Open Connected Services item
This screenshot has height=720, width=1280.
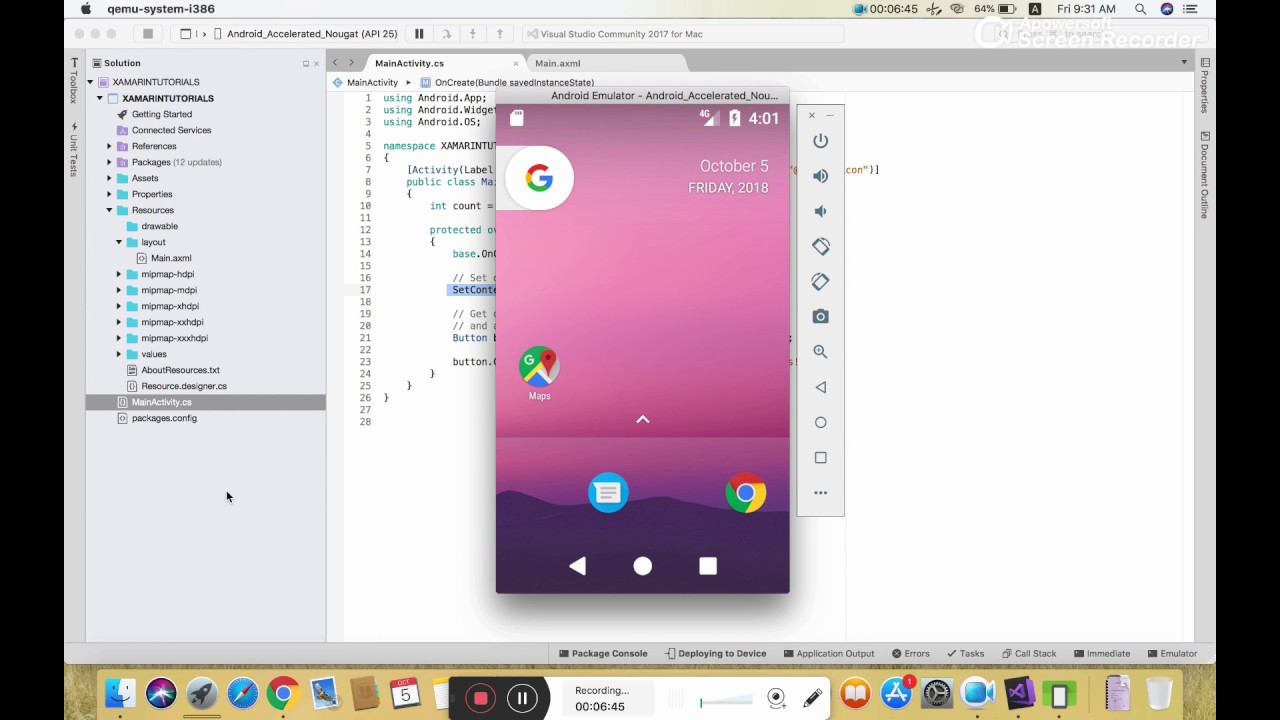click(171, 130)
